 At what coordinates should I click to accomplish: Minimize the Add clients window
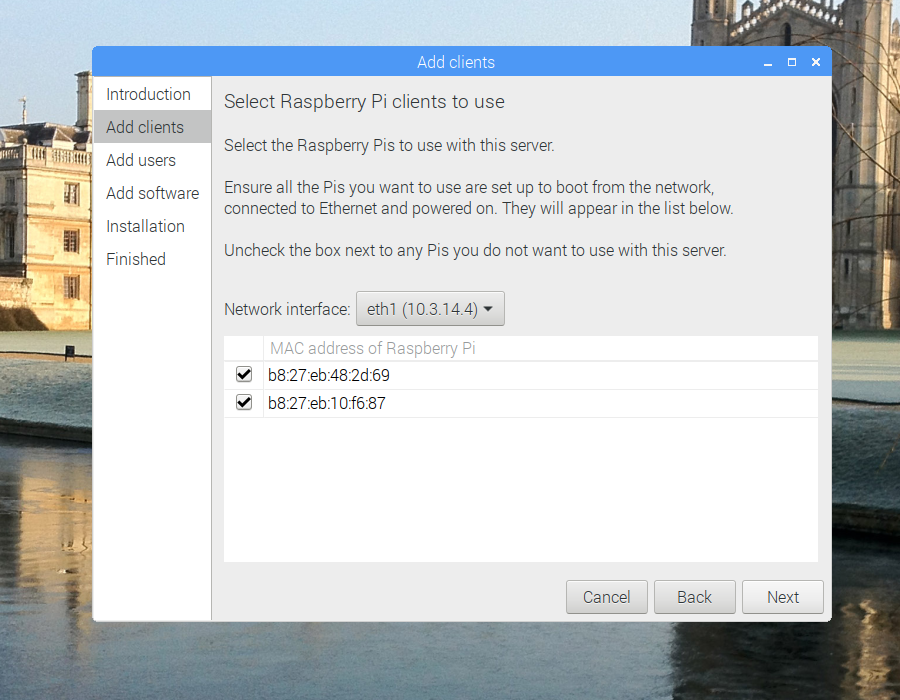(767, 62)
